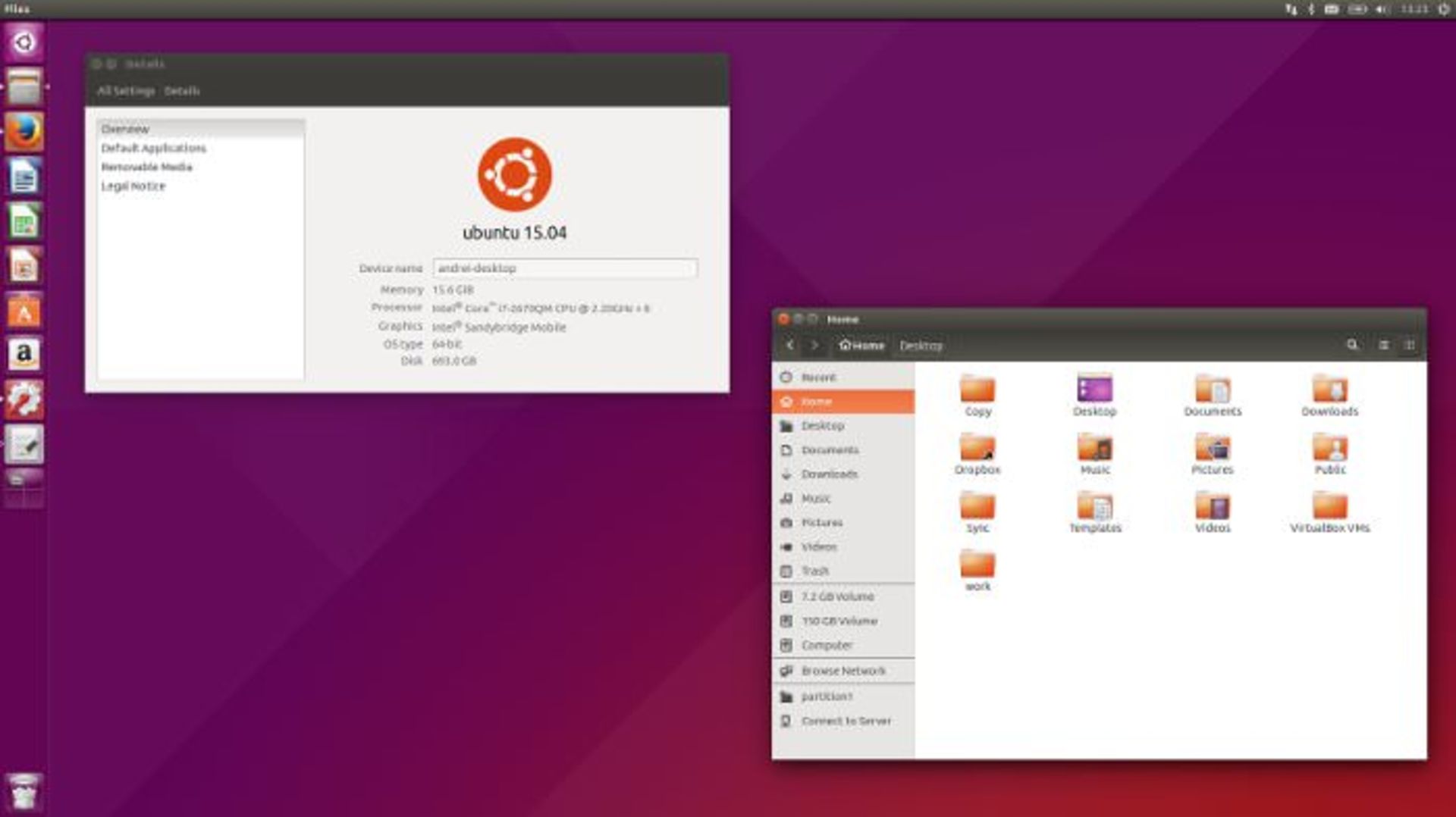
Task: Click Connect to Server in the sidebar
Action: 847,721
